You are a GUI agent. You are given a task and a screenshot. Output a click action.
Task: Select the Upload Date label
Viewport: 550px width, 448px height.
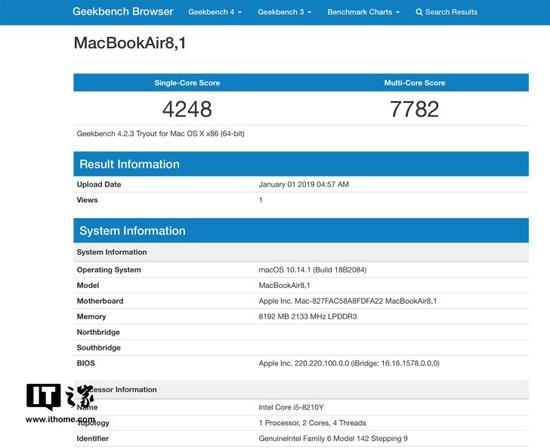[x=99, y=184]
